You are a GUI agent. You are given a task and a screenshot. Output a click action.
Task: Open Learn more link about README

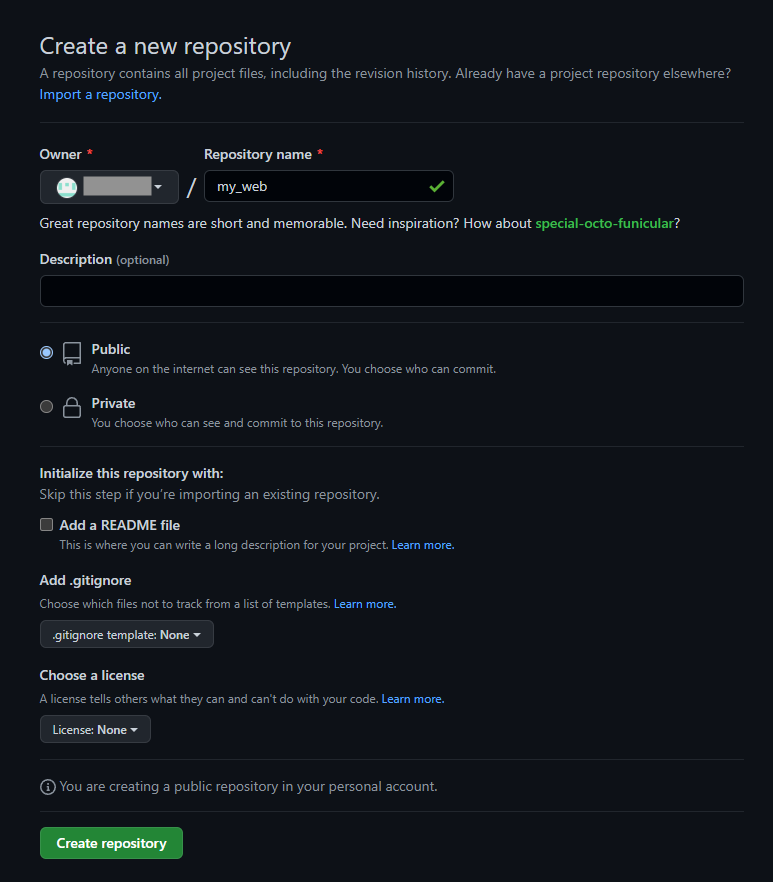[423, 545]
